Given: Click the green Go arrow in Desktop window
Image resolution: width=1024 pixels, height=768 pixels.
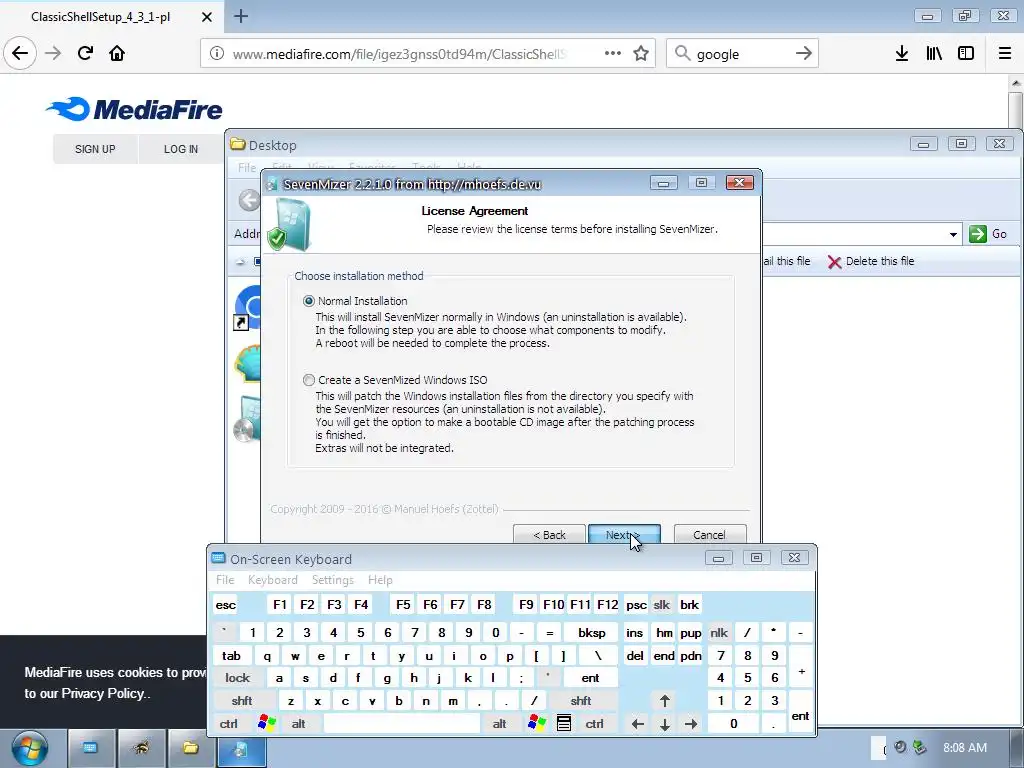Looking at the screenshot, I should click(x=978, y=234).
